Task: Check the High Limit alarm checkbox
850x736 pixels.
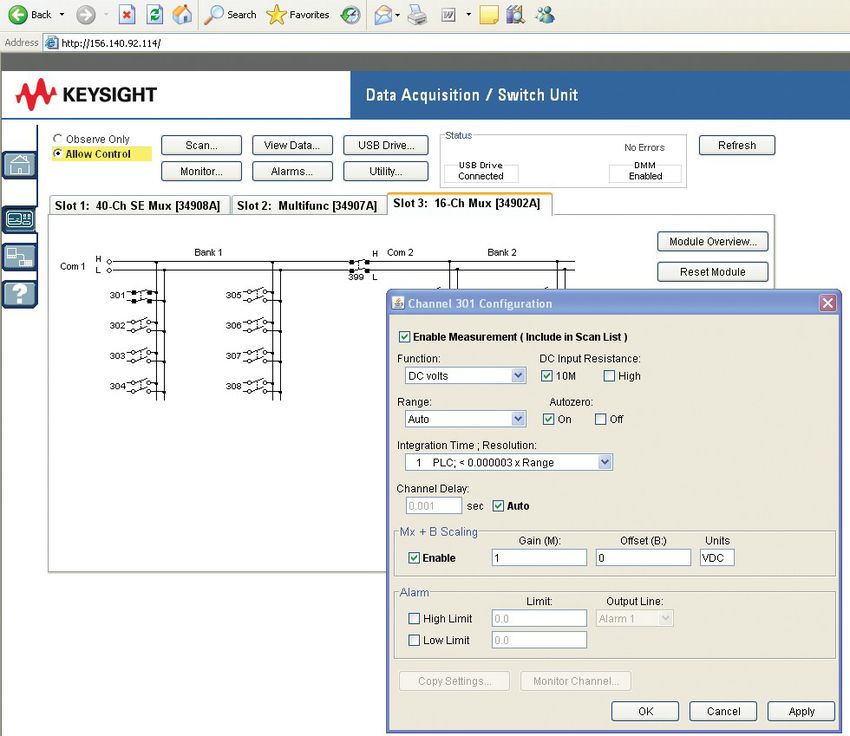Action: point(414,618)
